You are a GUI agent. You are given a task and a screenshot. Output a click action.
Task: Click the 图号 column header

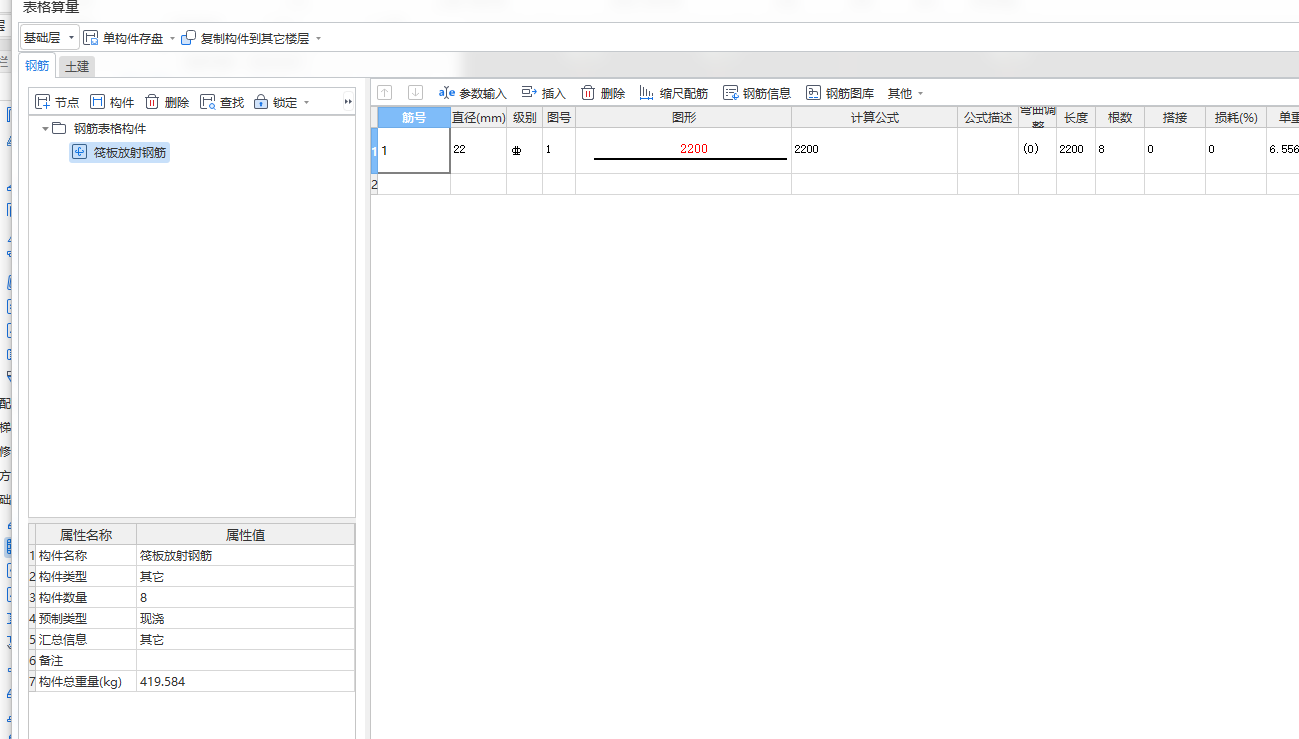[x=559, y=117]
